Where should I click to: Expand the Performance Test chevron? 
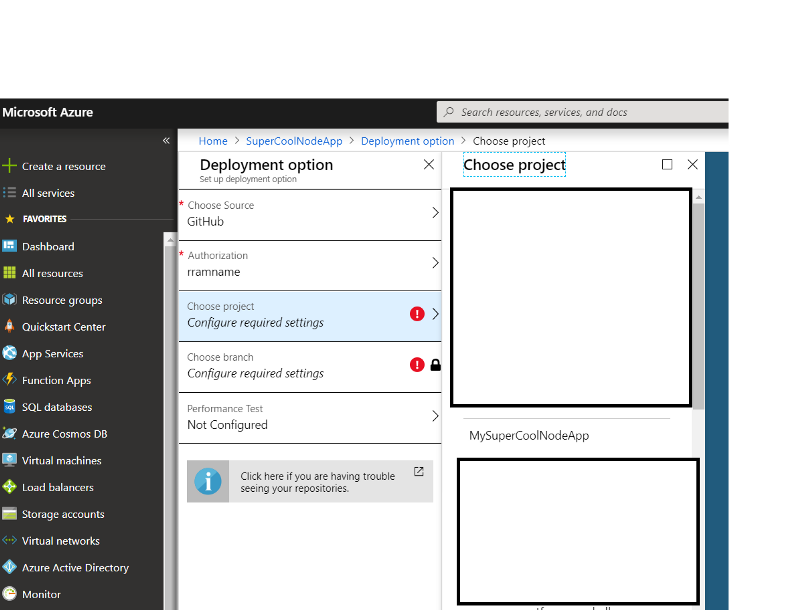pos(435,416)
